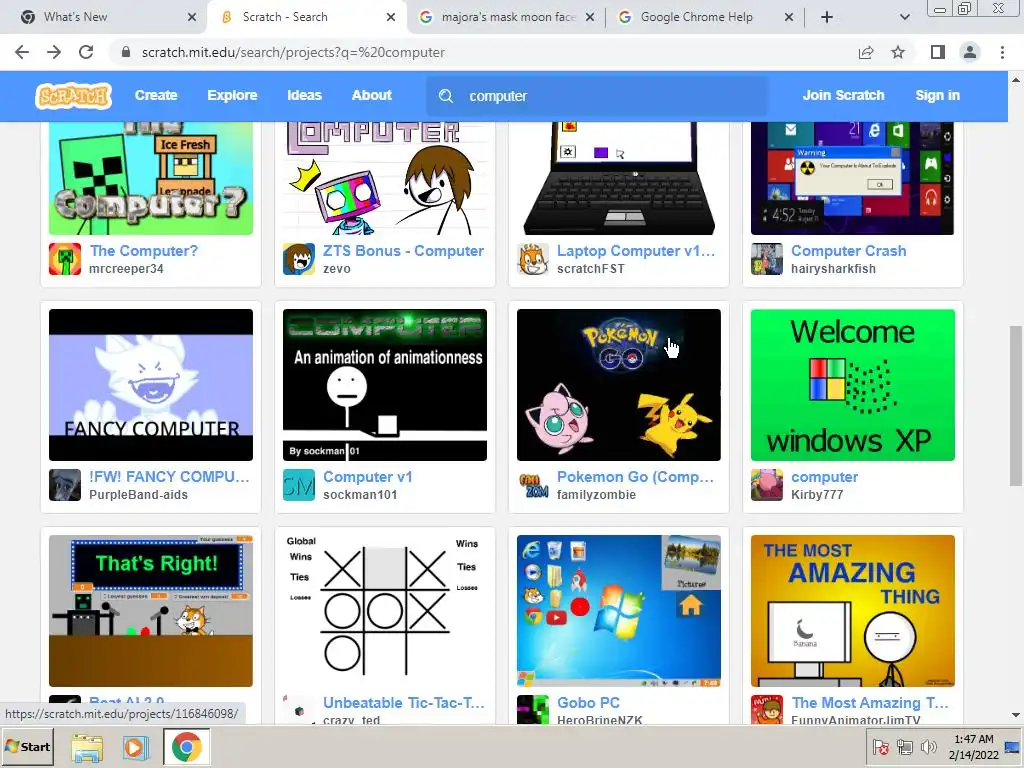Open The Most Amazing Thing thumbnail
The image size is (1024, 768).
(852, 611)
